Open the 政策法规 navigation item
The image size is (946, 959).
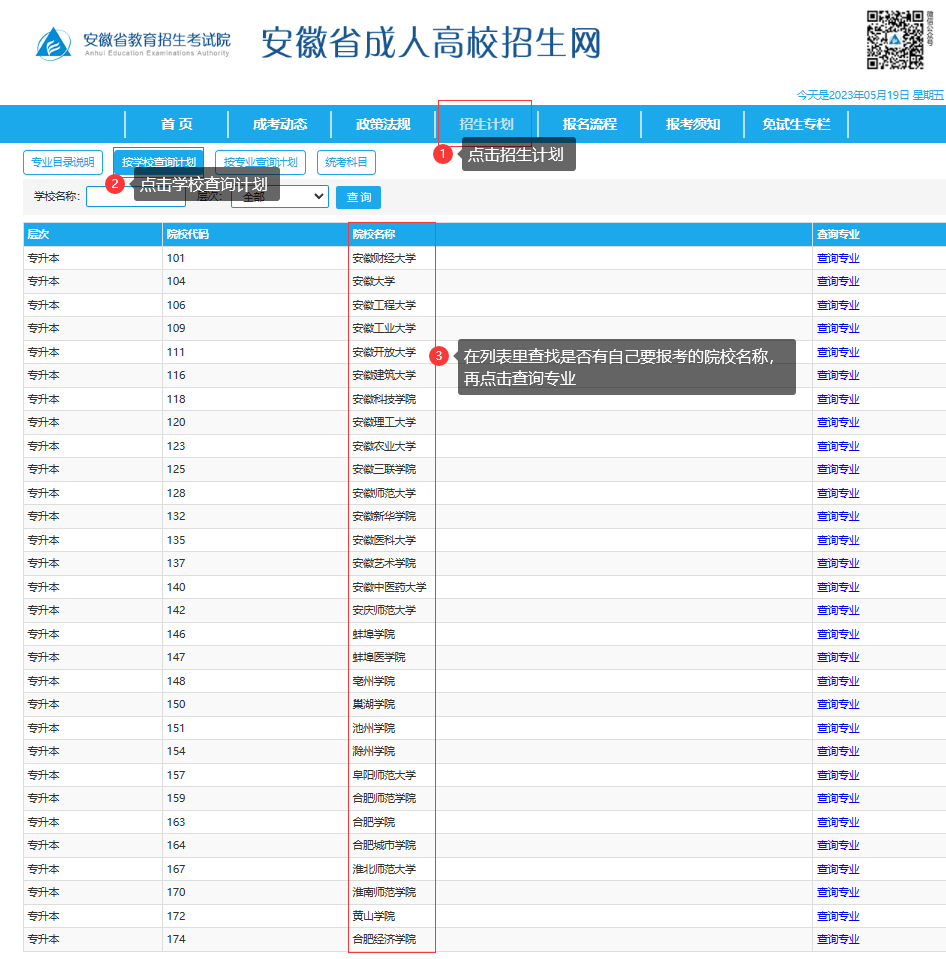(383, 124)
